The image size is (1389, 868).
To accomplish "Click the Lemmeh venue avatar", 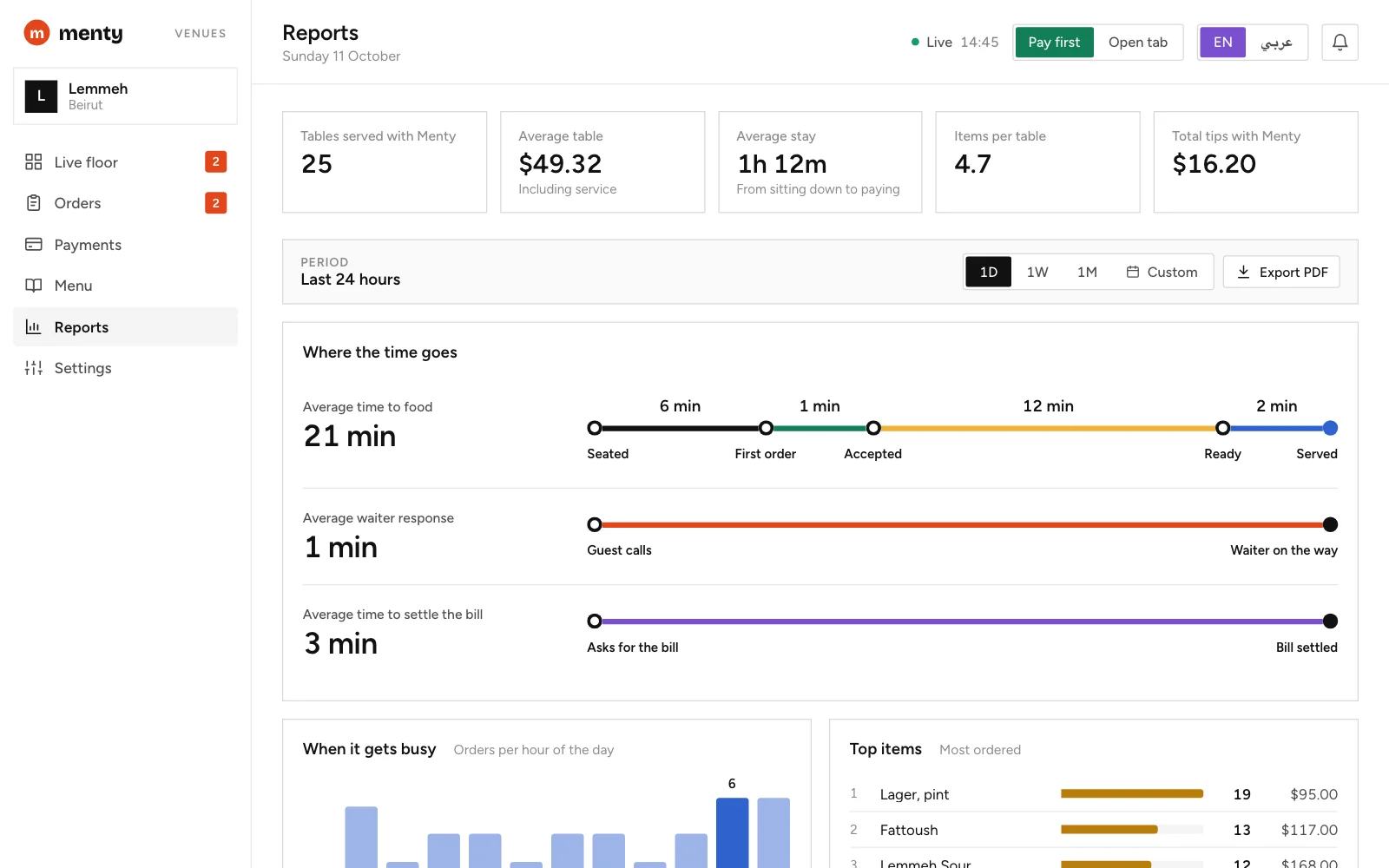I will [41, 96].
